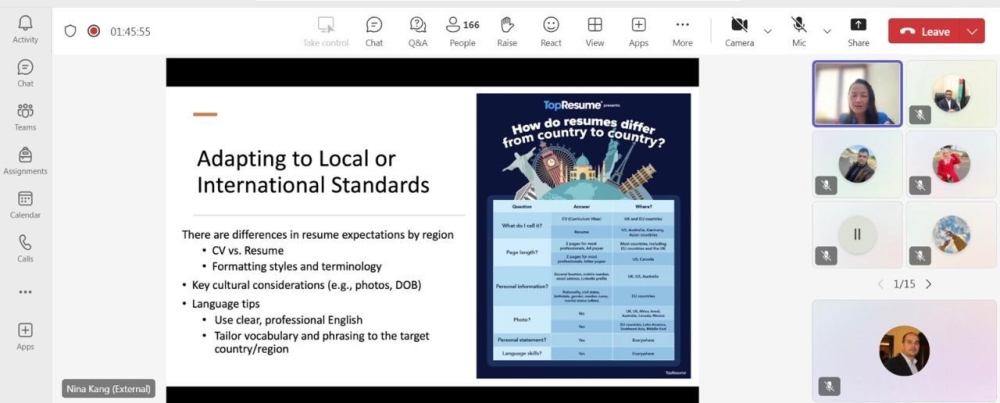Click the recording indicator icon

click(x=94, y=31)
